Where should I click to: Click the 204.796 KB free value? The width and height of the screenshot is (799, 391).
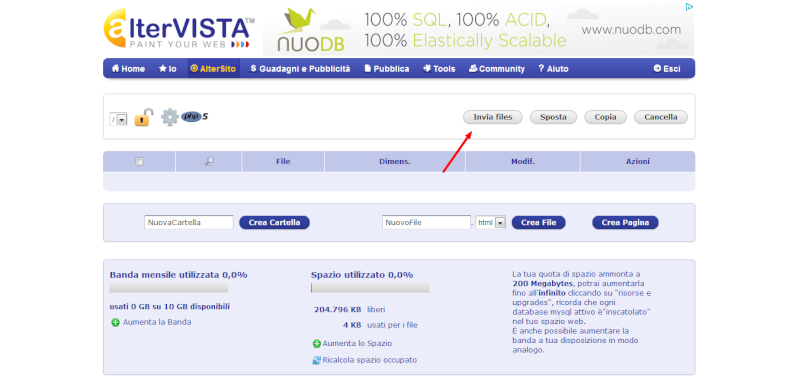pos(338,309)
